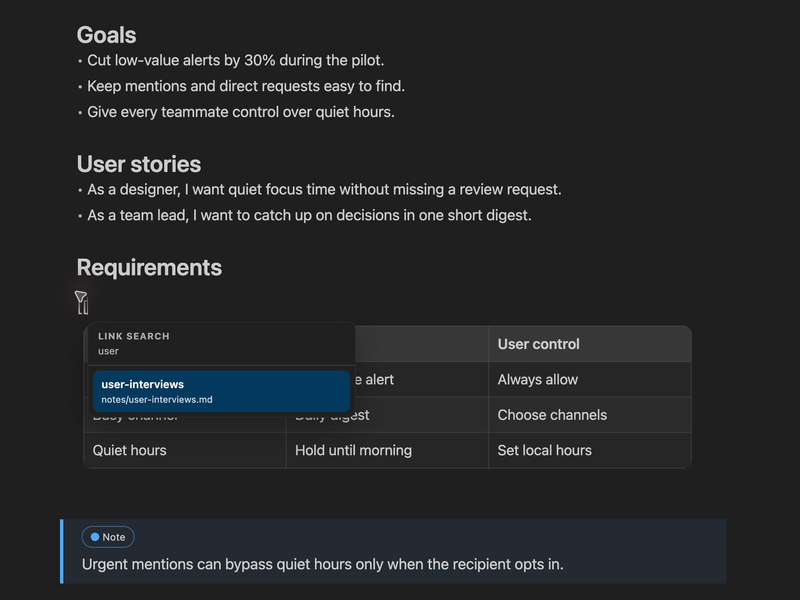Viewport: 800px width, 600px height.
Task: Click the 'User stories' heading
Action: click(139, 164)
